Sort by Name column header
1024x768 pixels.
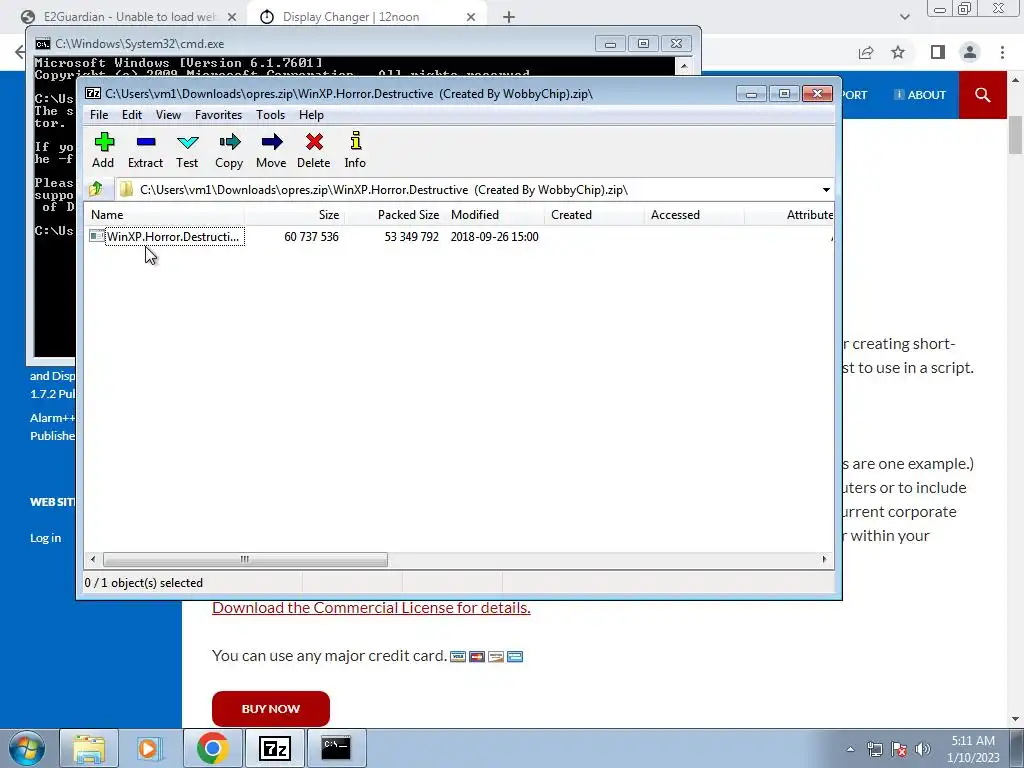(x=165, y=215)
